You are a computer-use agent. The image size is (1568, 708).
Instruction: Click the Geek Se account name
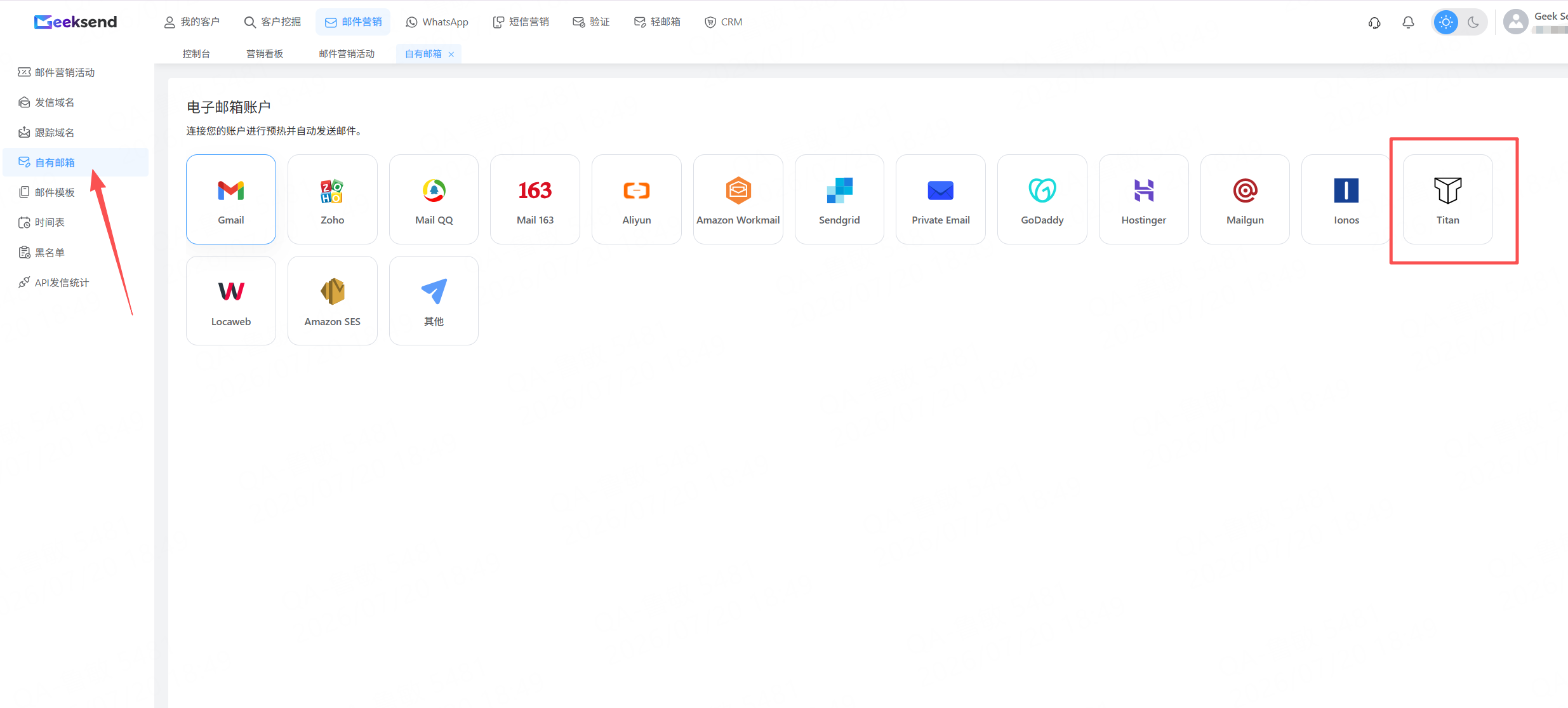coord(1551,17)
